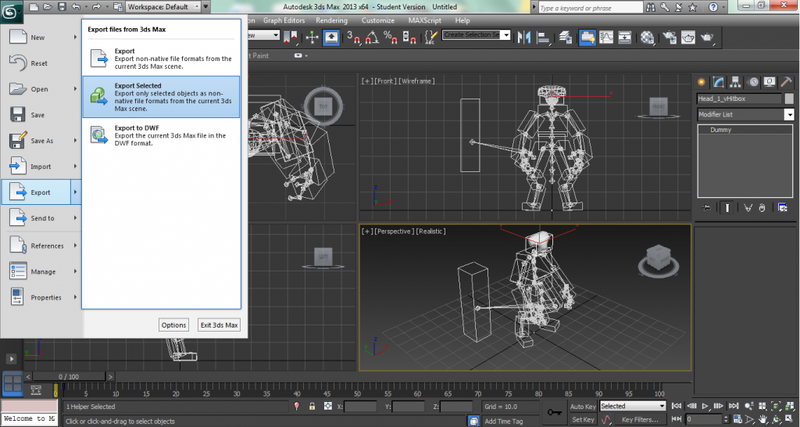The image size is (800, 427).
Task: Open the Manage Layers icon
Action: coord(565,37)
